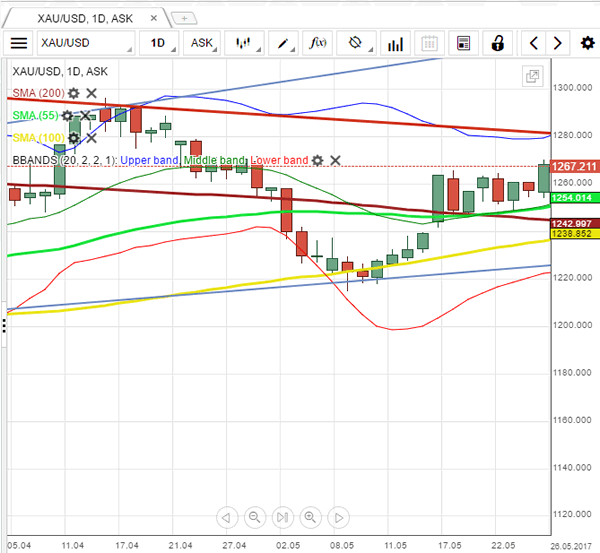Open the candlestick chart type selector
The image size is (600, 553).
(245, 43)
